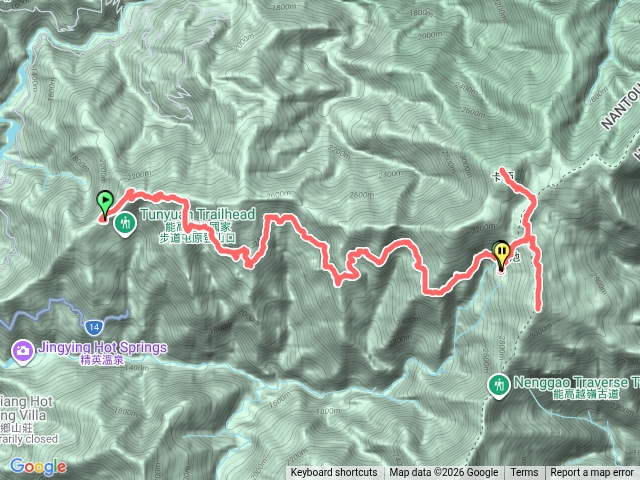Click the Route 14 highway shield

point(94,327)
